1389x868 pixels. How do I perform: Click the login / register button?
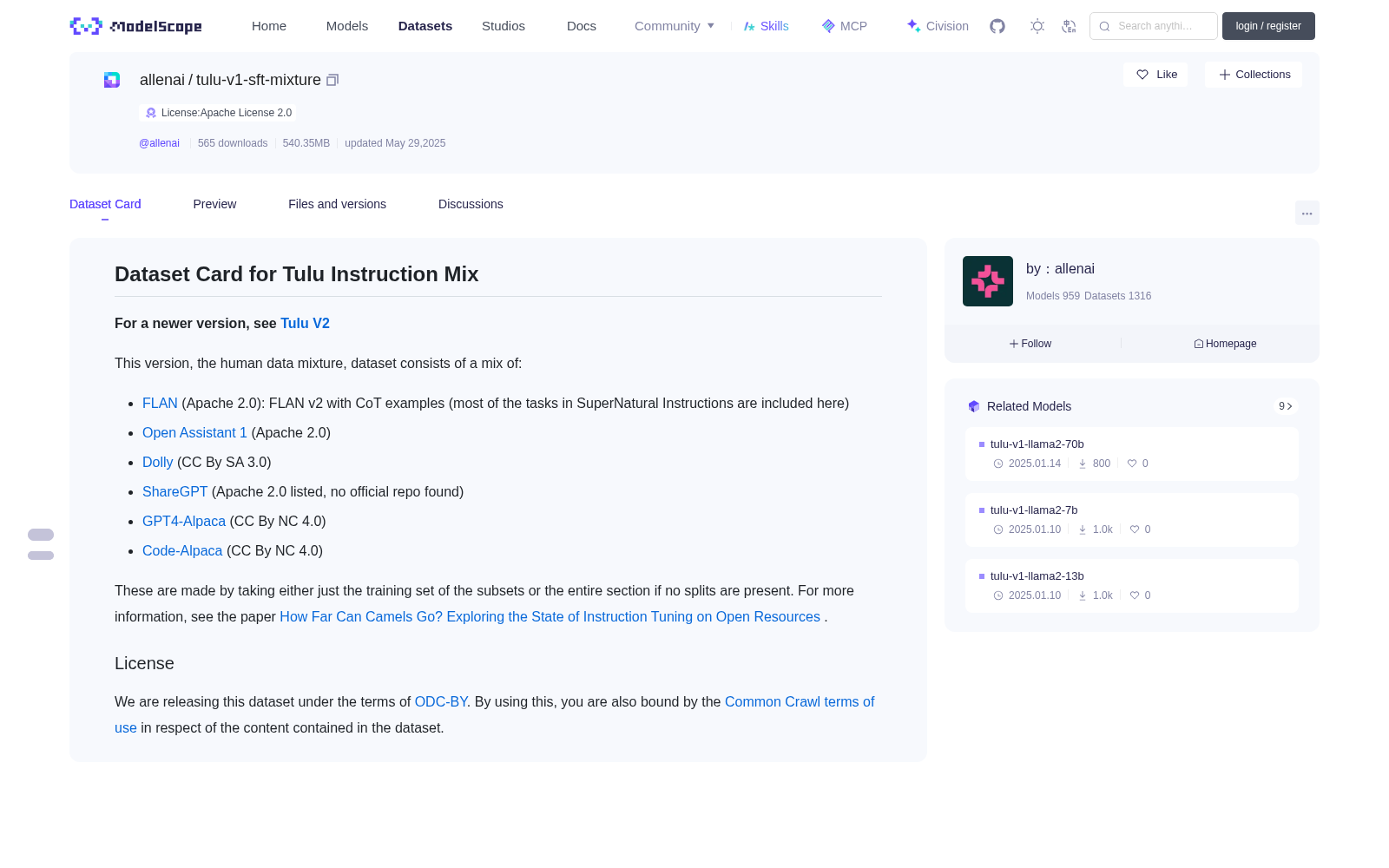click(1268, 26)
